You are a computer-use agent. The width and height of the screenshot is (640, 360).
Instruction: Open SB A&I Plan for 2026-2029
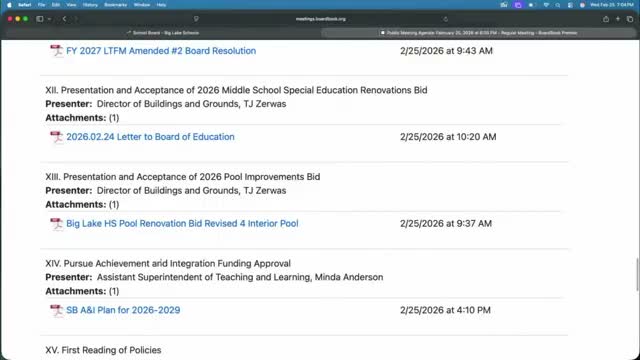pos(123,310)
